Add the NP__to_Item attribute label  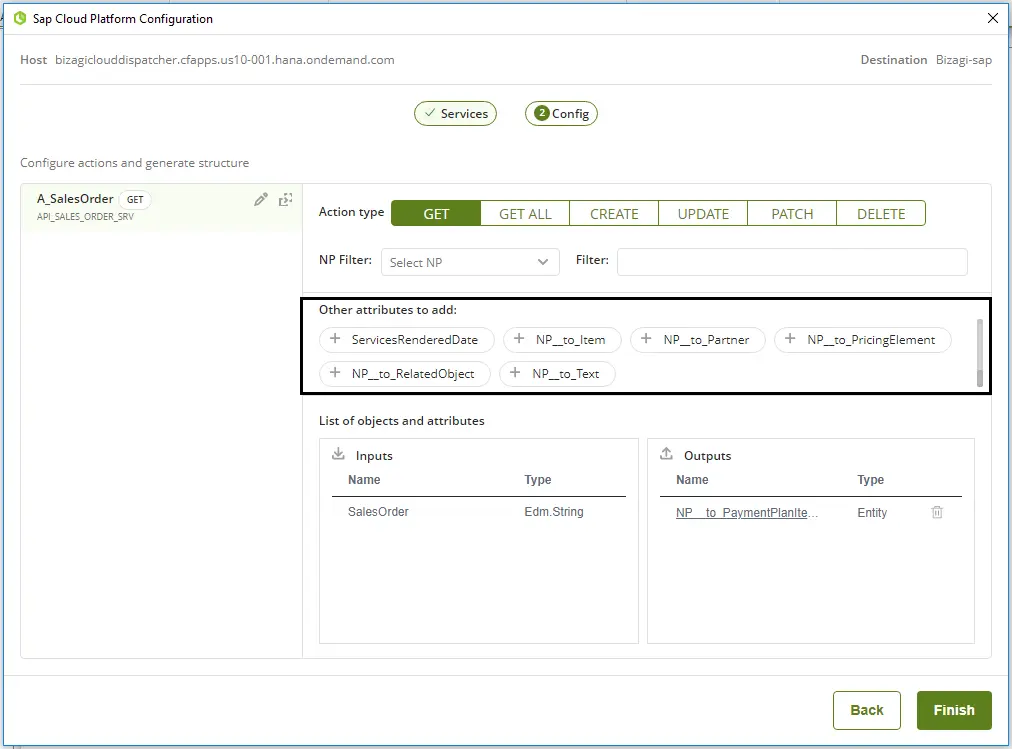point(571,340)
